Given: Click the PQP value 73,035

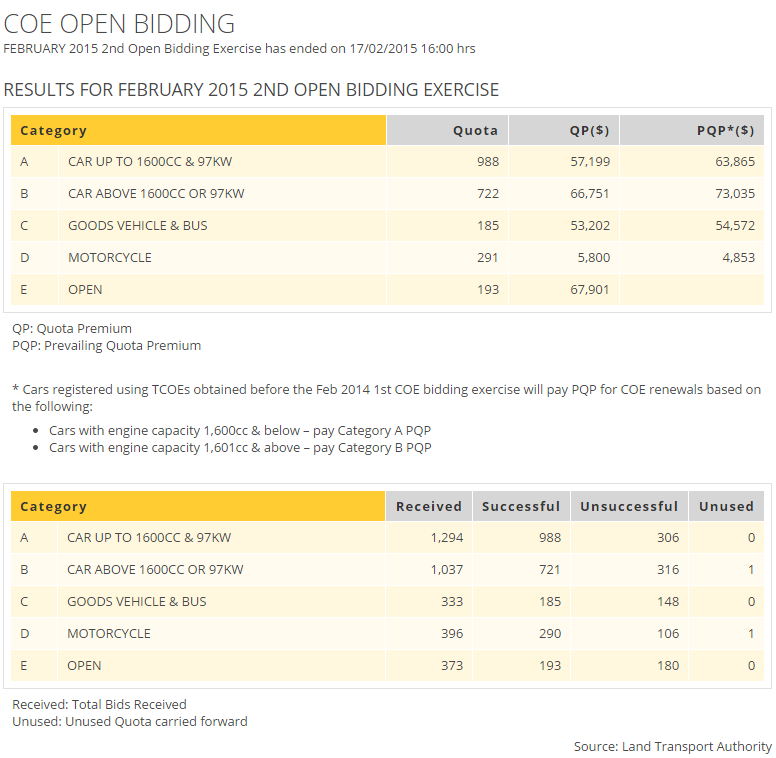Looking at the screenshot, I should pyautogui.click(x=735, y=193).
